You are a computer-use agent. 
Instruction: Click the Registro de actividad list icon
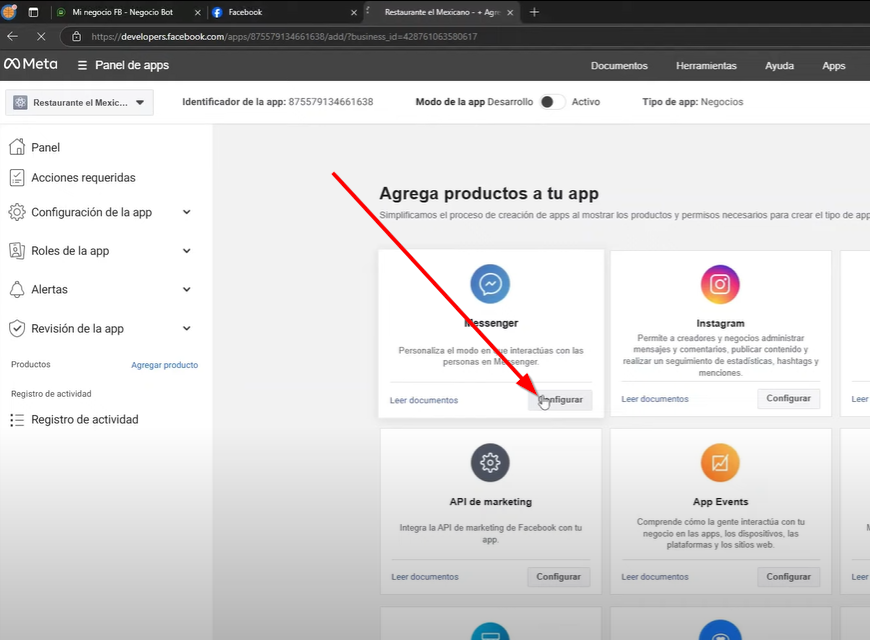click(x=17, y=420)
